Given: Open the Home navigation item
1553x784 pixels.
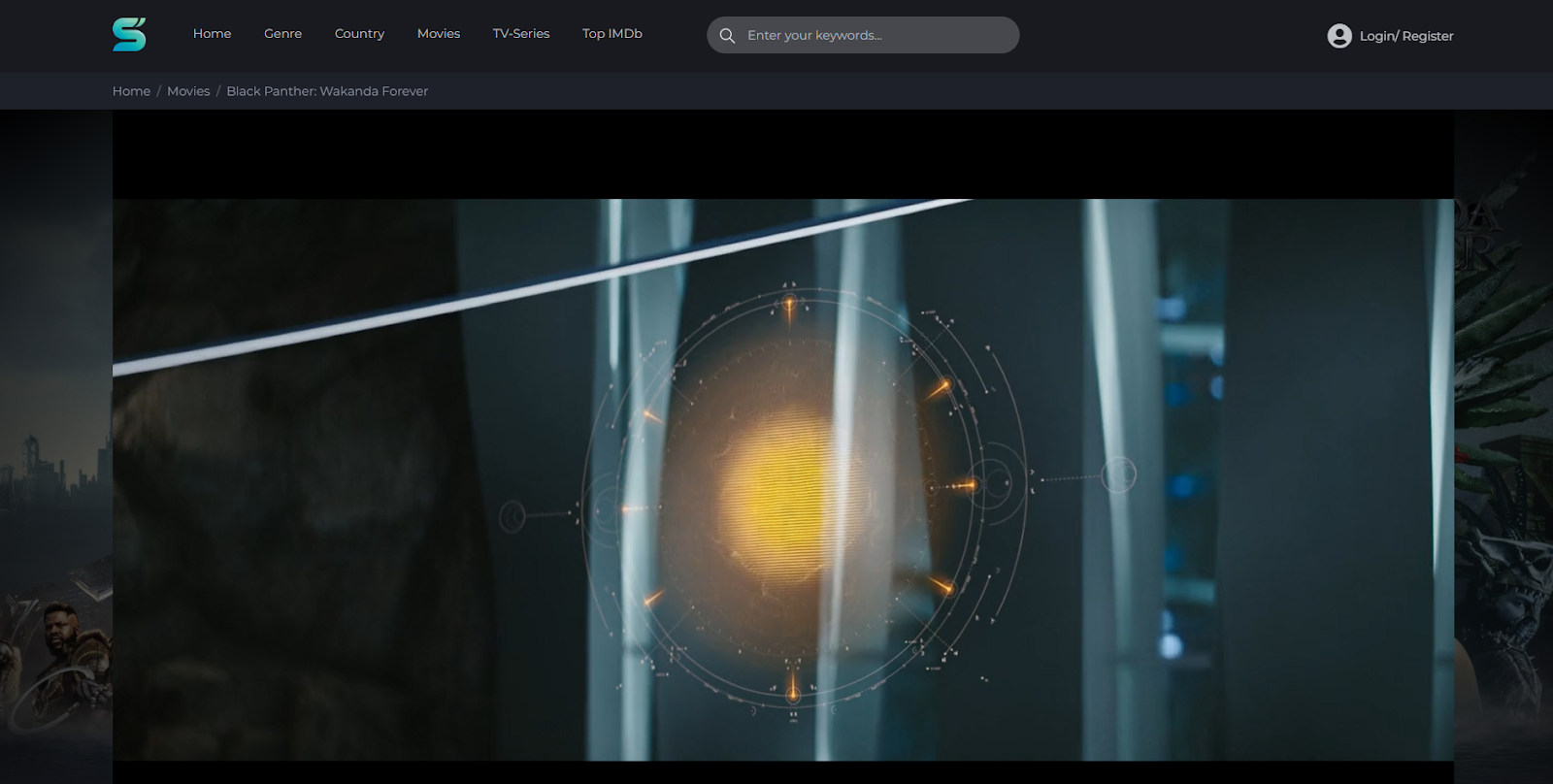Looking at the screenshot, I should (x=212, y=34).
